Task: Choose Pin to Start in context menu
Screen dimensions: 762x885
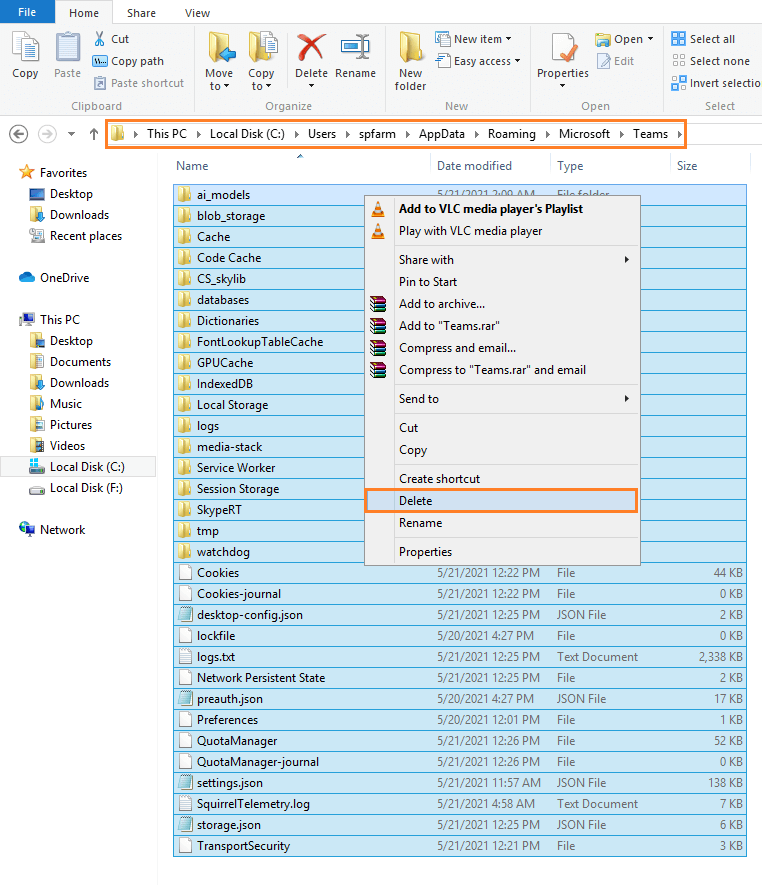Action: pyautogui.click(x=502, y=282)
